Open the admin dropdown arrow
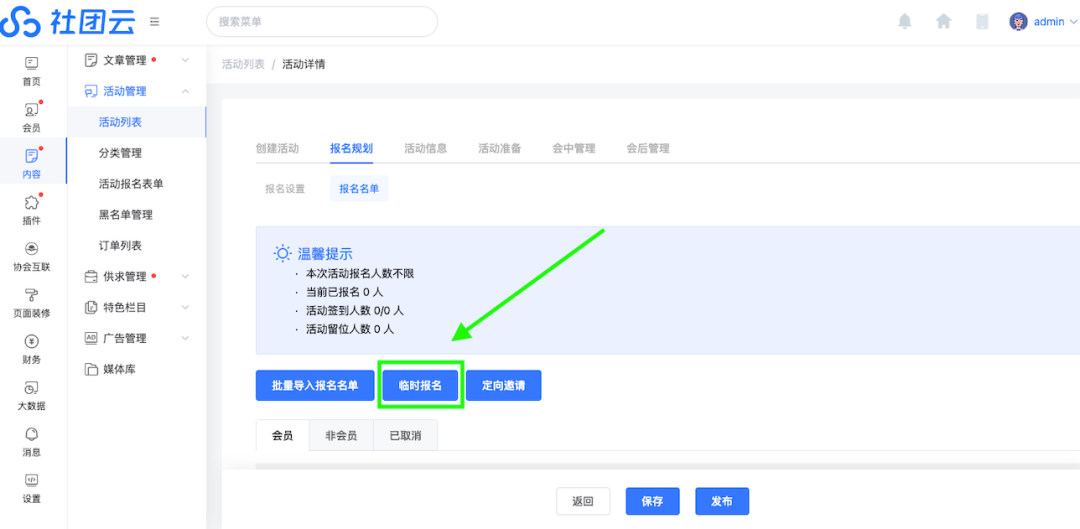This screenshot has height=529, width=1080. [1073, 22]
